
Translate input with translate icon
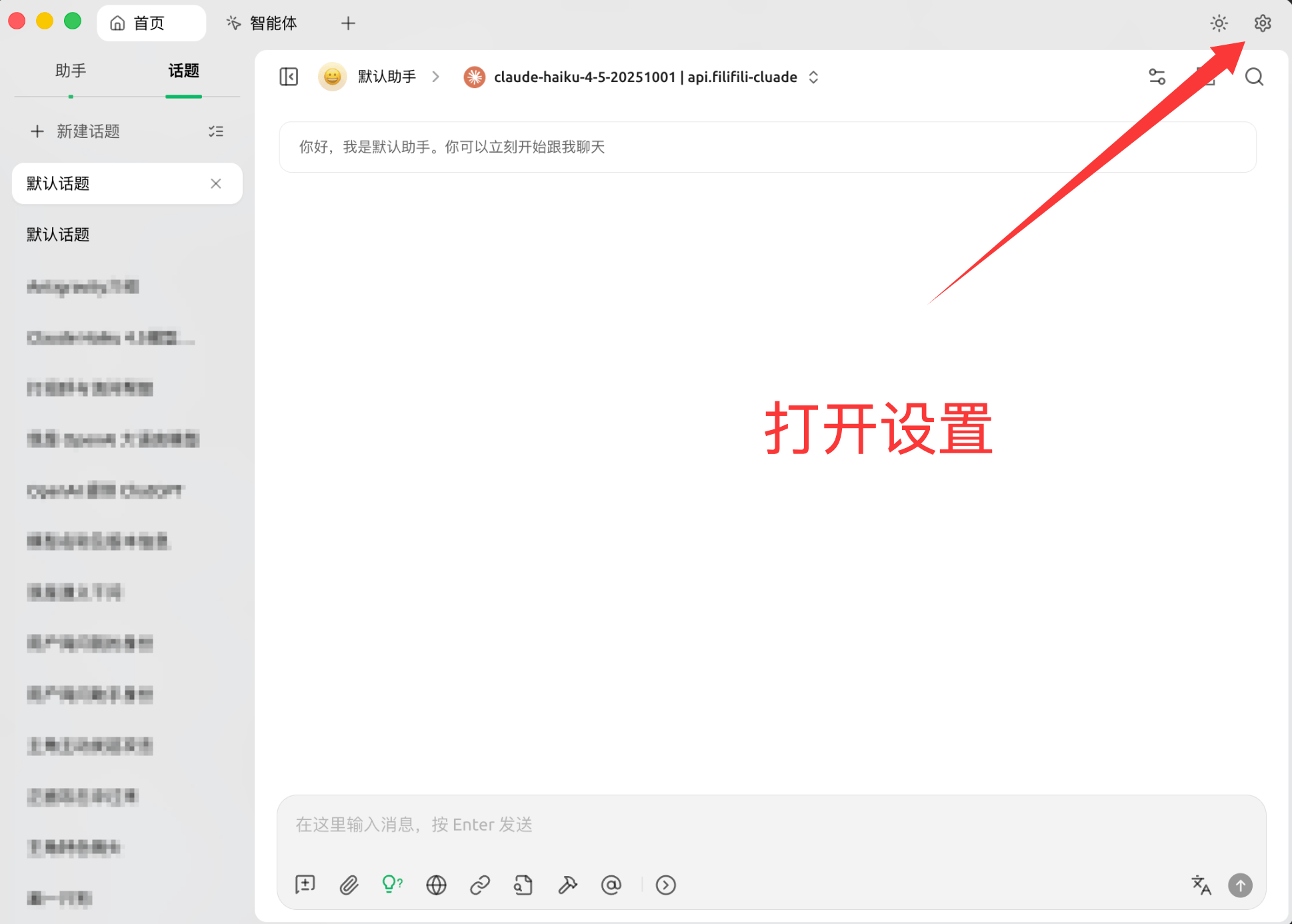click(x=1201, y=885)
